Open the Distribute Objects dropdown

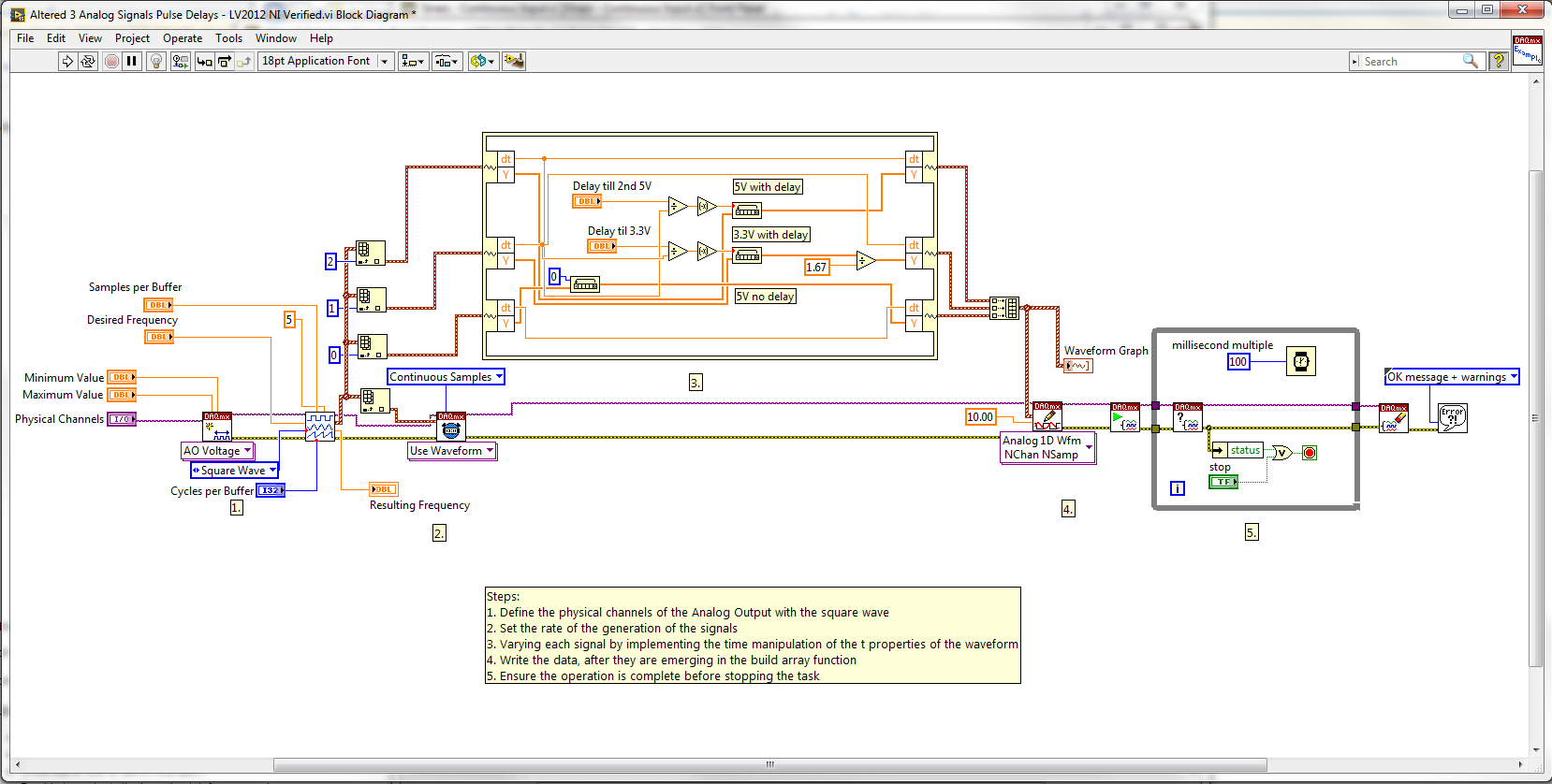(447, 61)
